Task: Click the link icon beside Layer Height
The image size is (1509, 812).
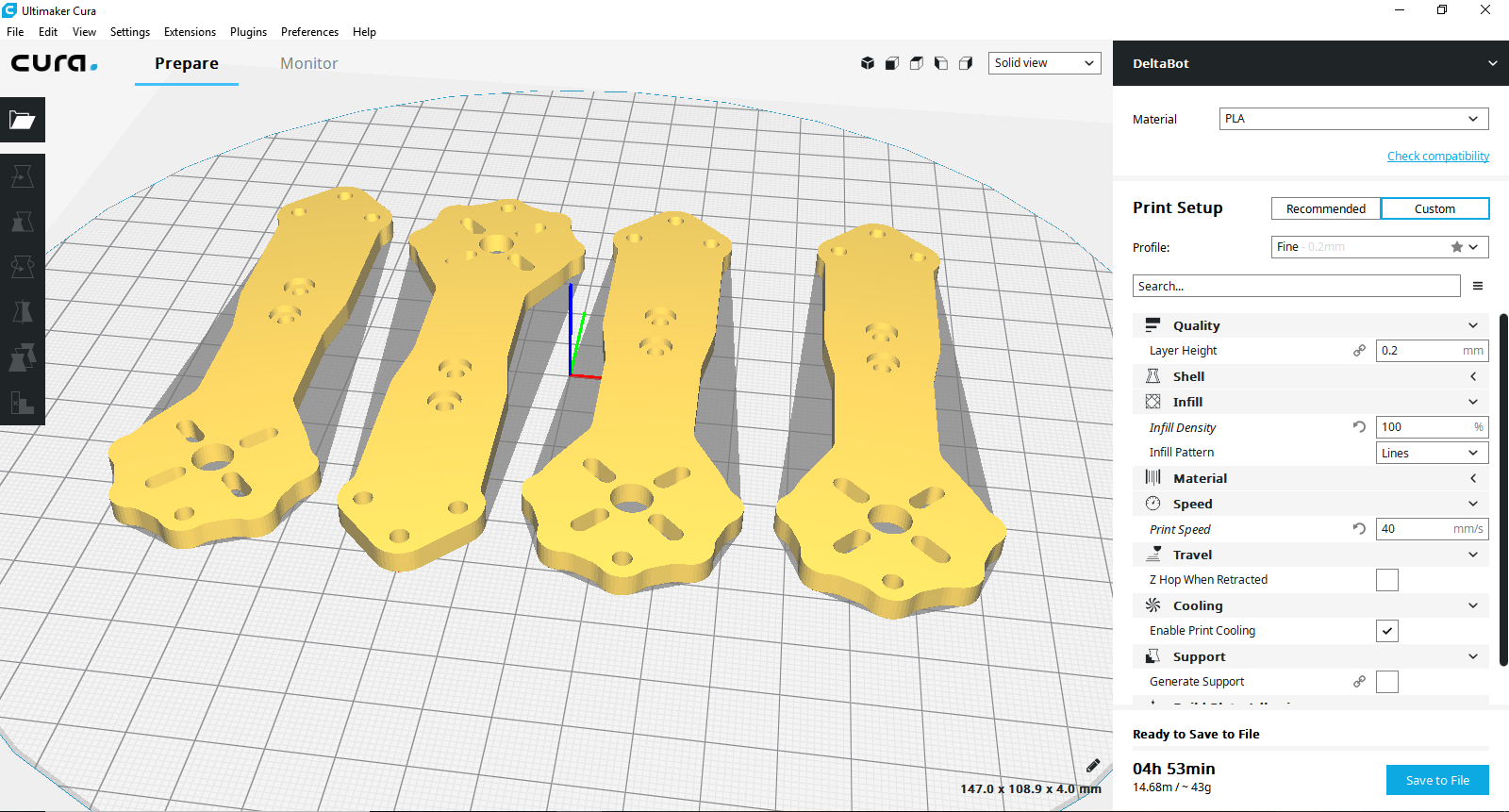Action: (1359, 350)
